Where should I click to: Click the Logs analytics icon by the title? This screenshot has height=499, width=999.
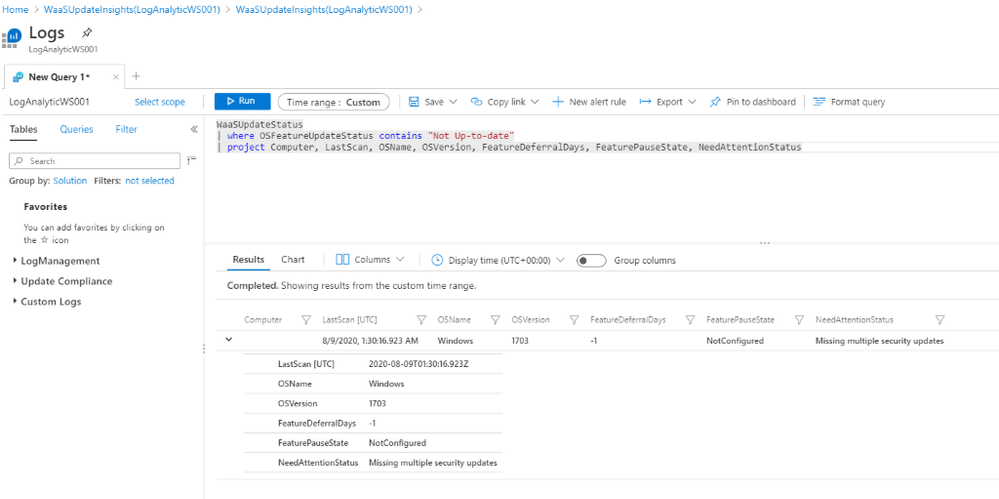point(11,38)
